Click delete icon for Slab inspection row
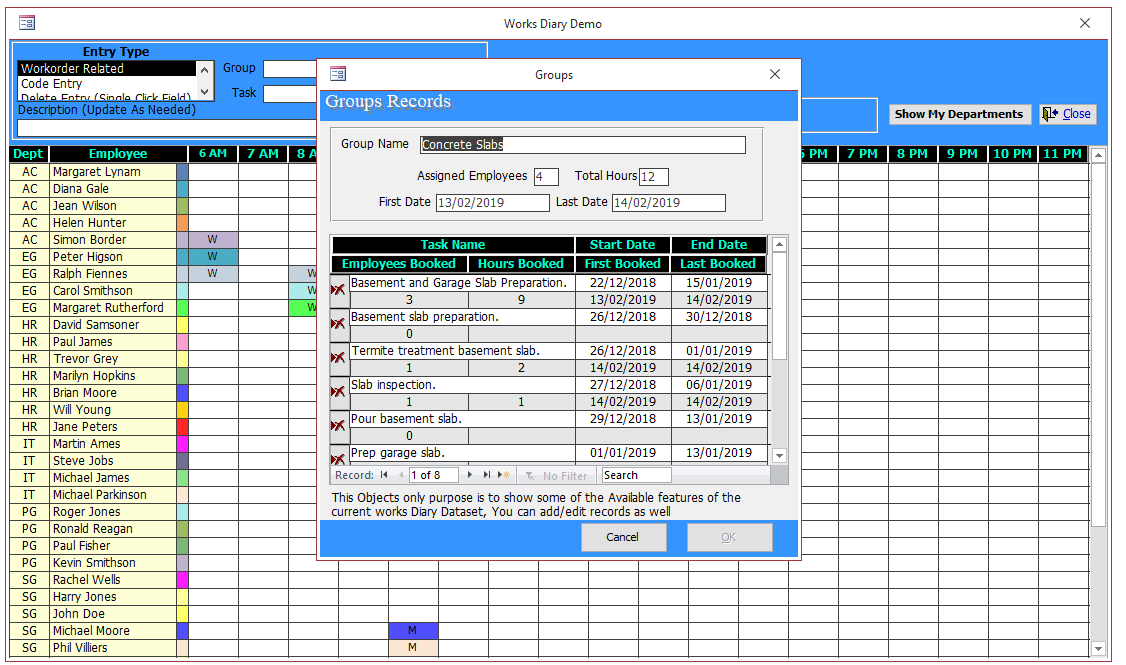 pyautogui.click(x=338, y=393)
